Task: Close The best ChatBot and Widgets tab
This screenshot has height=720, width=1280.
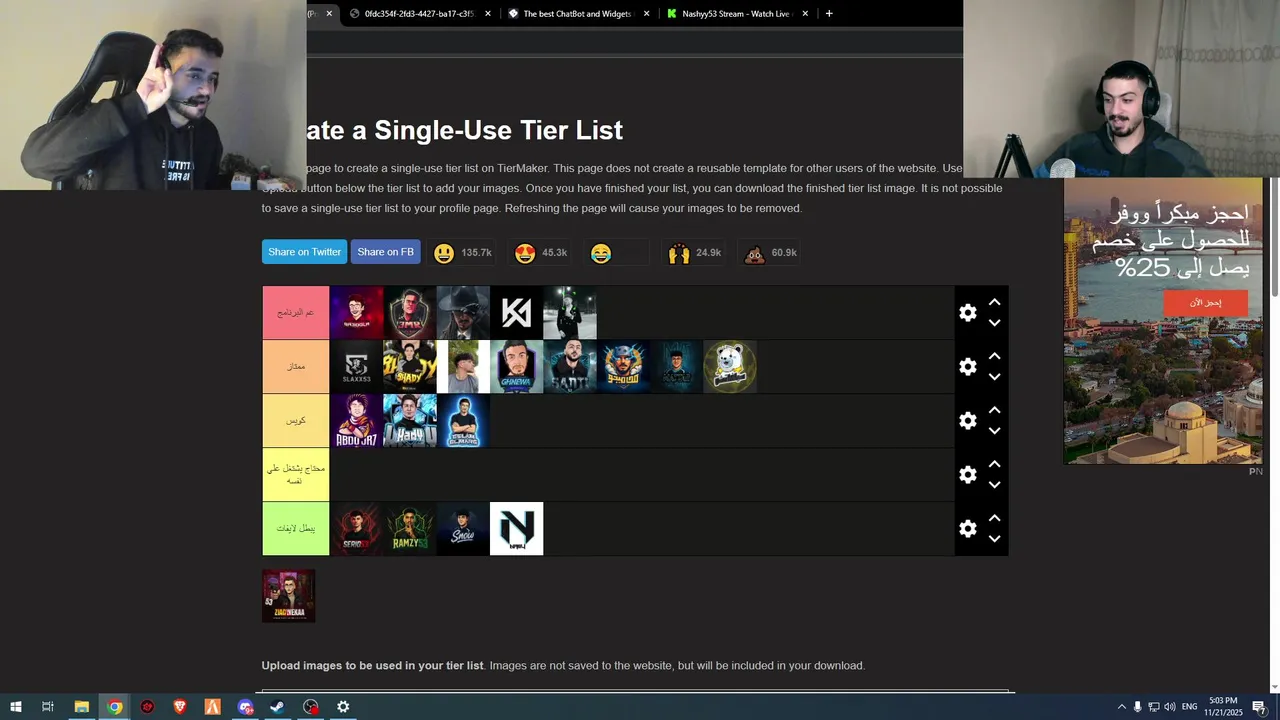Action: (646, 14)
